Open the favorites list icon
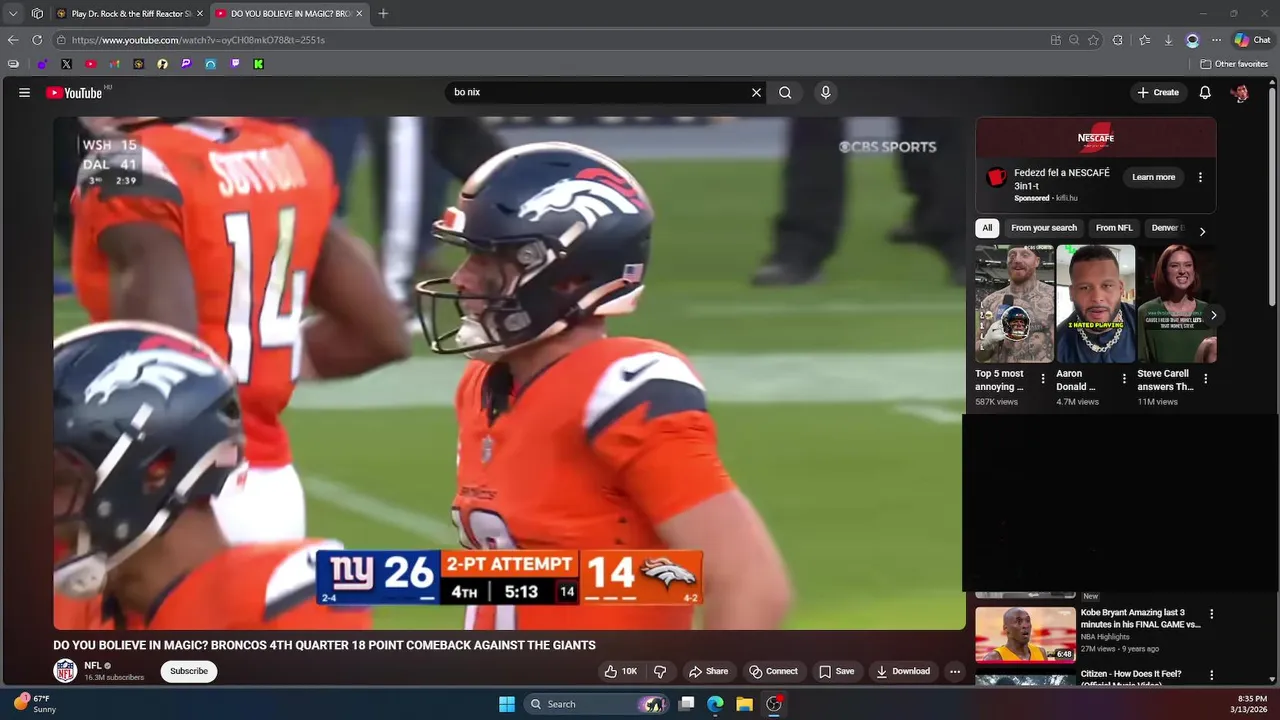 point(1144,40)
